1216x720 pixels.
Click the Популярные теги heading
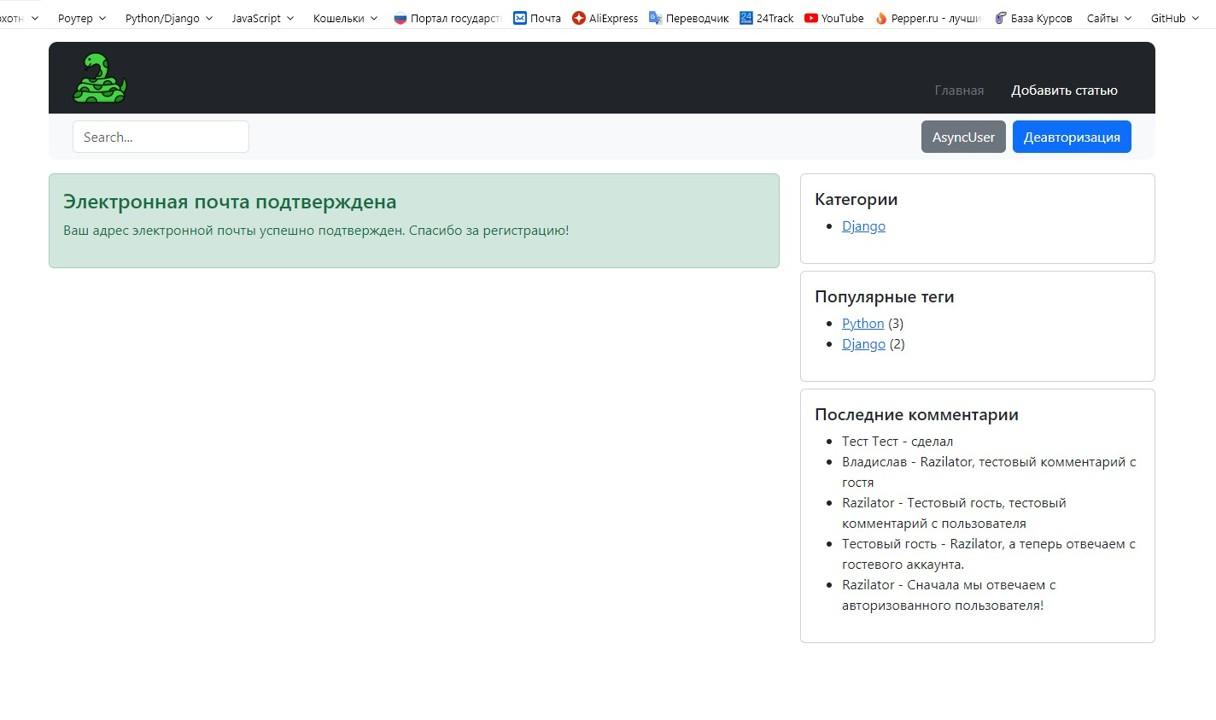(x=885, y=297)
